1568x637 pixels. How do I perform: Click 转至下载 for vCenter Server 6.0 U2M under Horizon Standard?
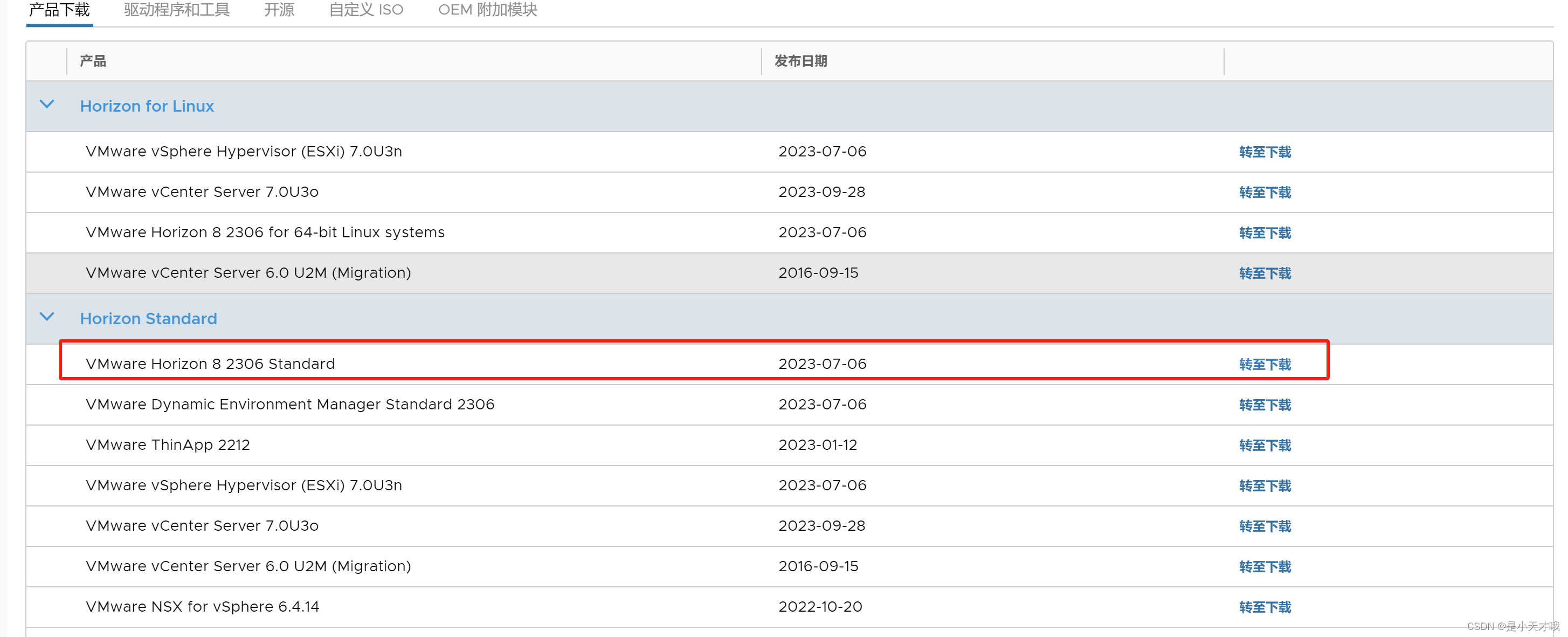[1265, 566]
